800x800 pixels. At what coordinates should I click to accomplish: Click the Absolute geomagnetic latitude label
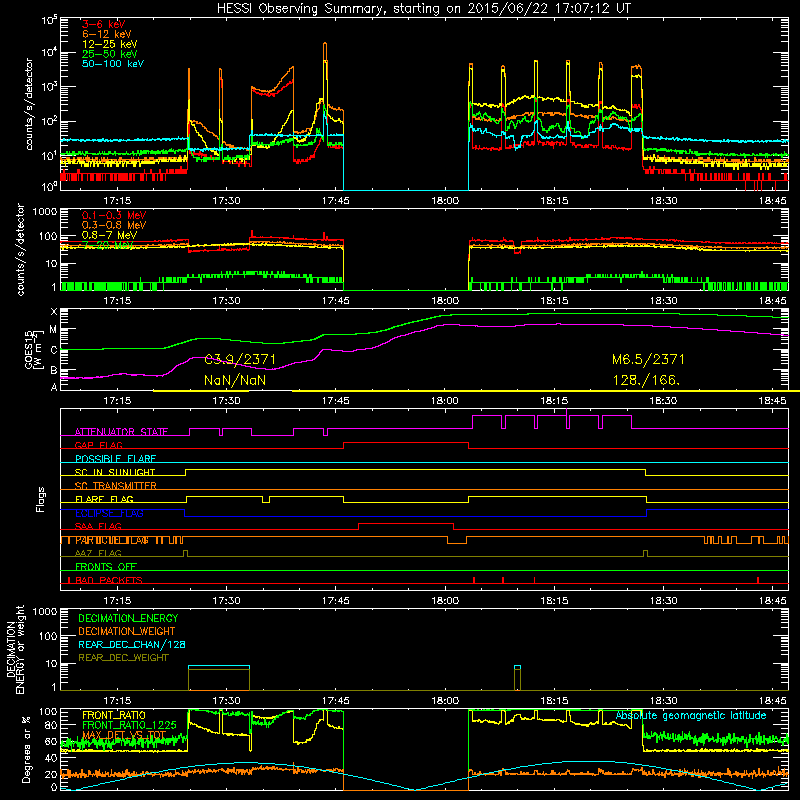pyautogui.click(x=691, y=716)
